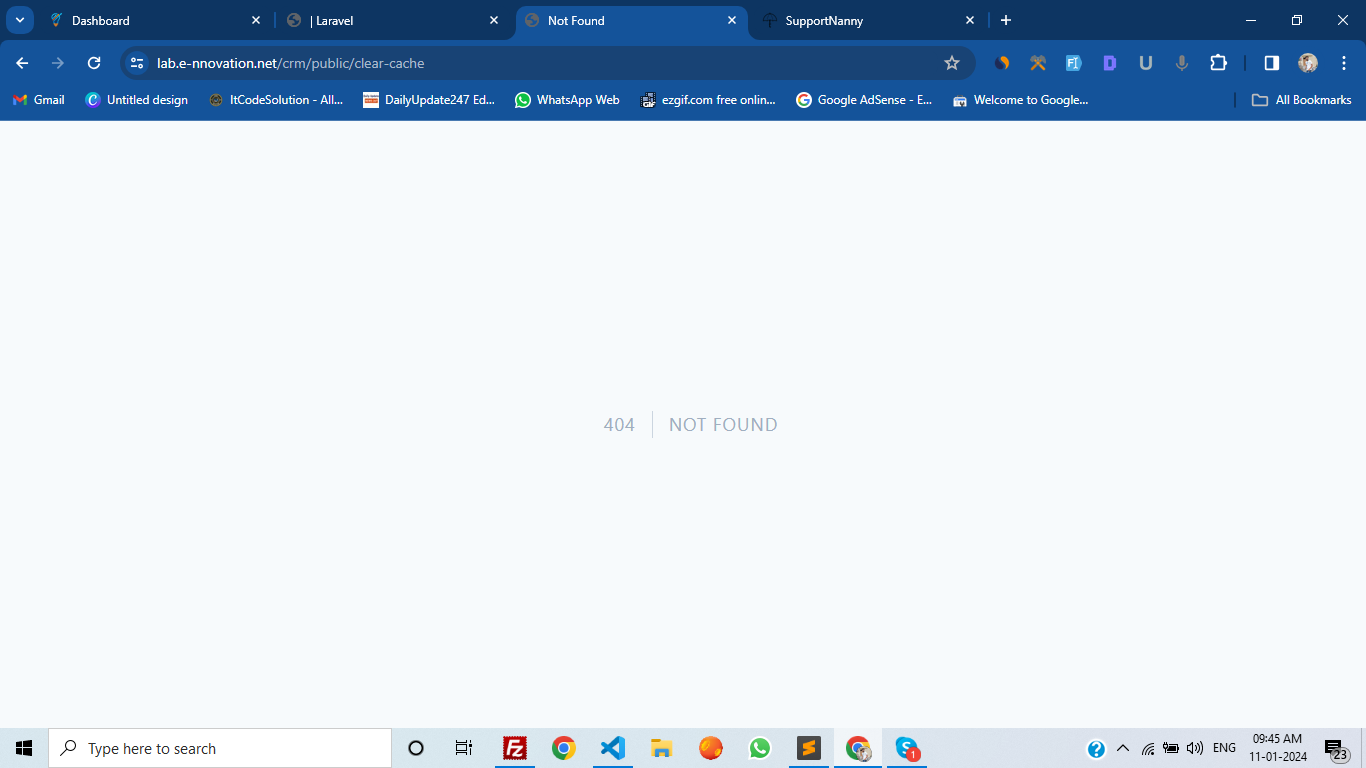Open FileZilla from the taskbar

point(515,748)
